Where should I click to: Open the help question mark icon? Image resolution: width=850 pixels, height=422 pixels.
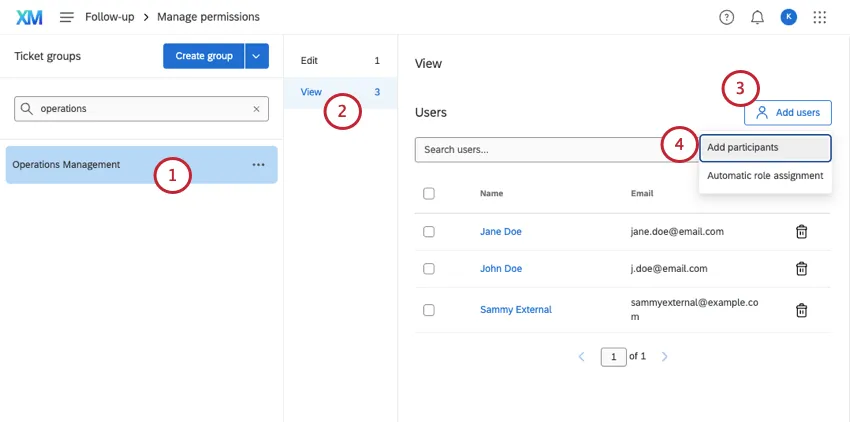[x=727, y=17]
